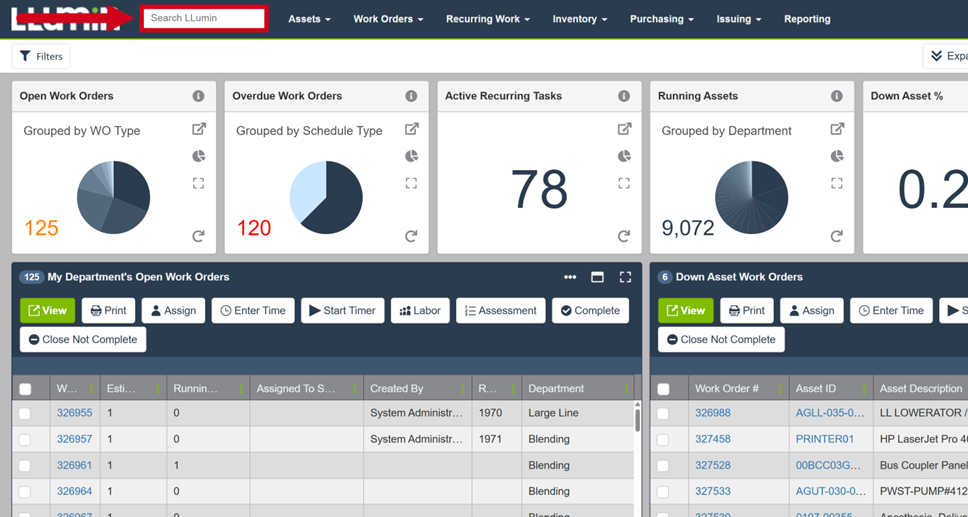Open info icon on Open Work Orders card
Image resolution: width=968 pixels, height=517 pixels.
pyautogui.click(x=198, y=96)
